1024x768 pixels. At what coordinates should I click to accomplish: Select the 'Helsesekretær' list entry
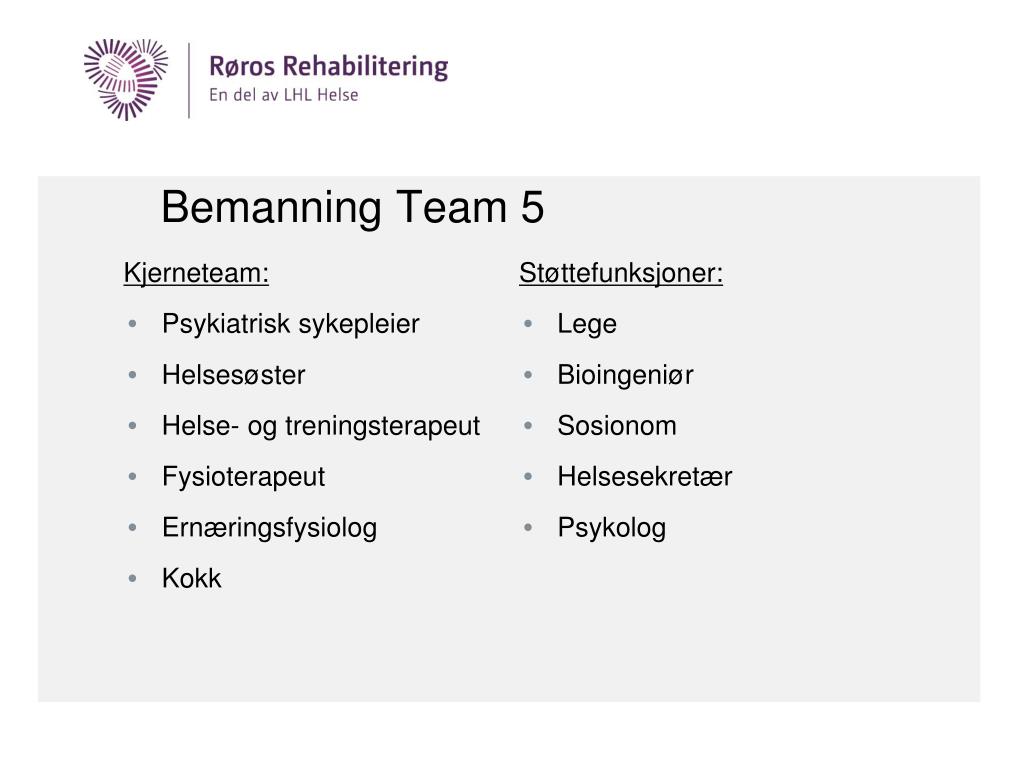click(x=645, y=477)
